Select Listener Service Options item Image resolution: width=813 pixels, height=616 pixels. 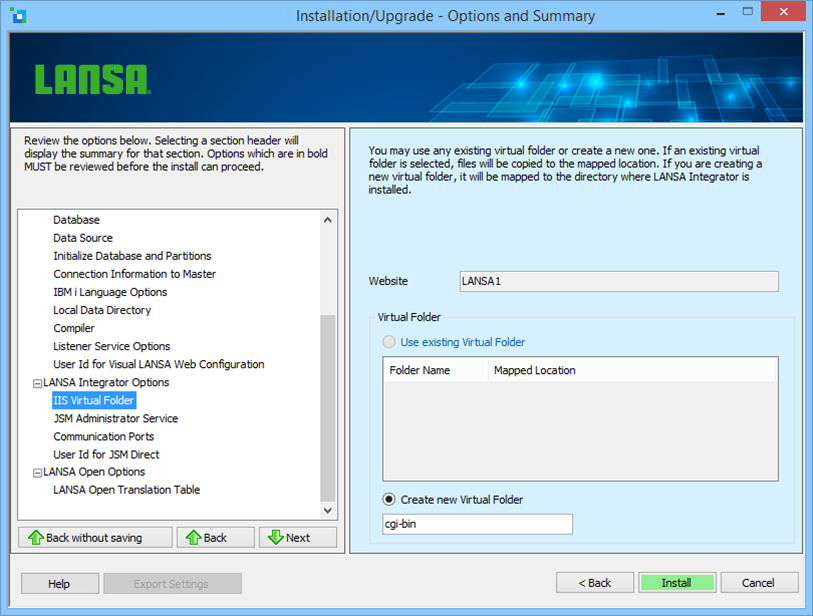point(111,346)
